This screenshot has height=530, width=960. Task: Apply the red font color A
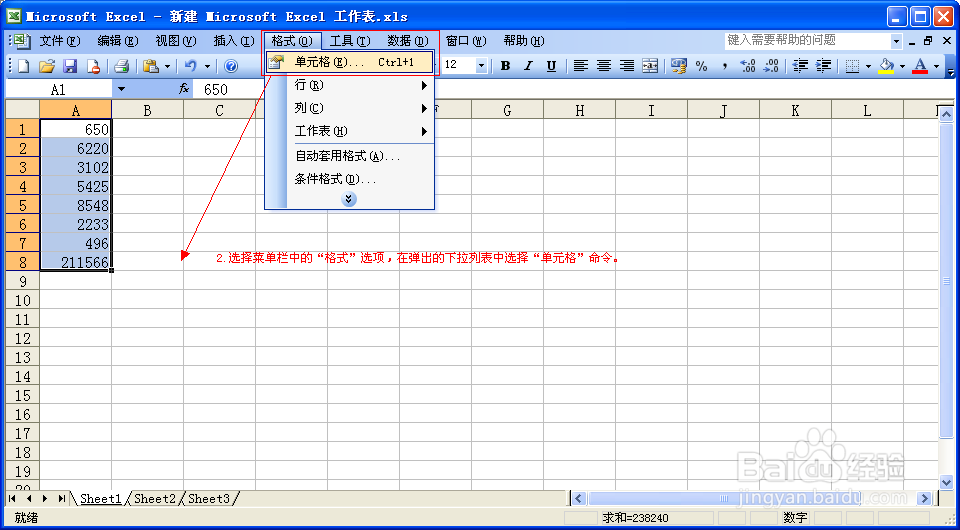point(920,65)
